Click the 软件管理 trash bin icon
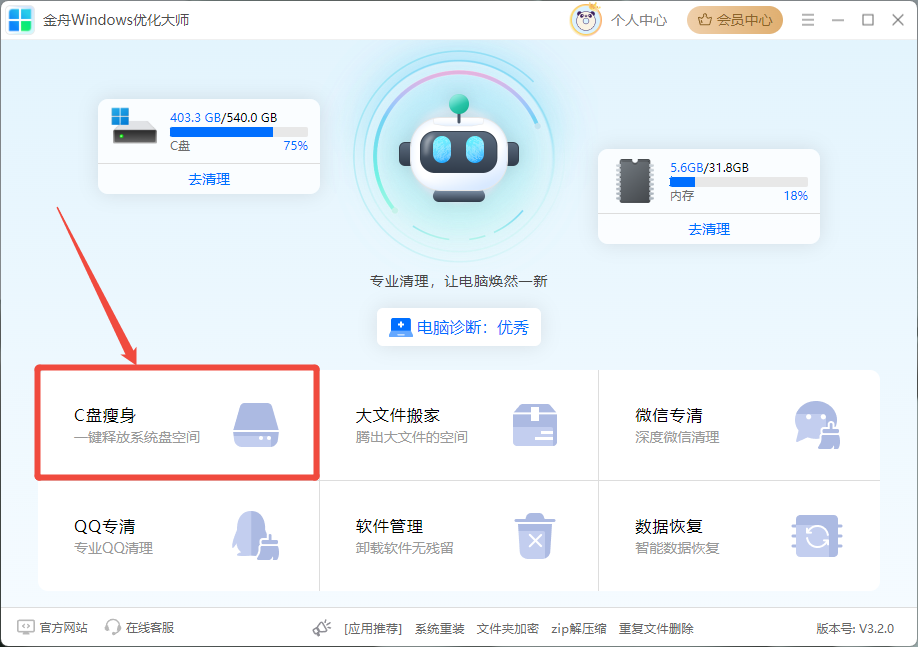Viewport: 918px width, 647px height. click(535, 536)
